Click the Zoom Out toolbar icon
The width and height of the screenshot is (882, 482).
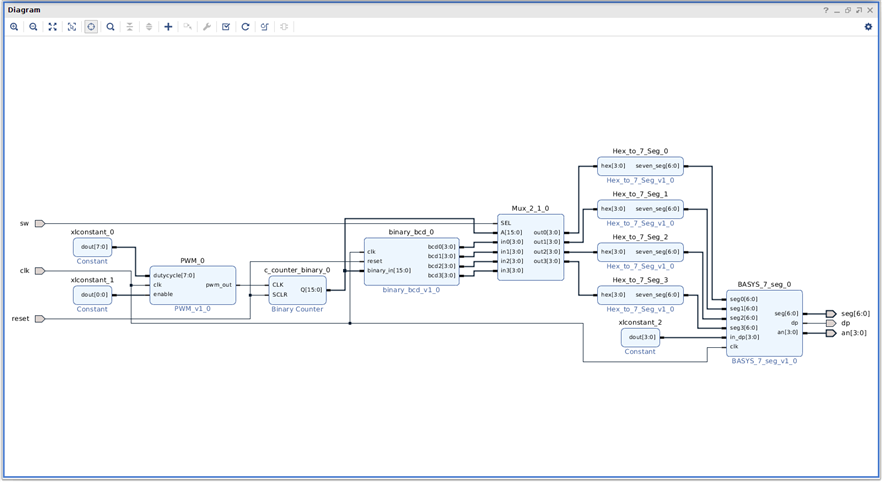point(33,27)
